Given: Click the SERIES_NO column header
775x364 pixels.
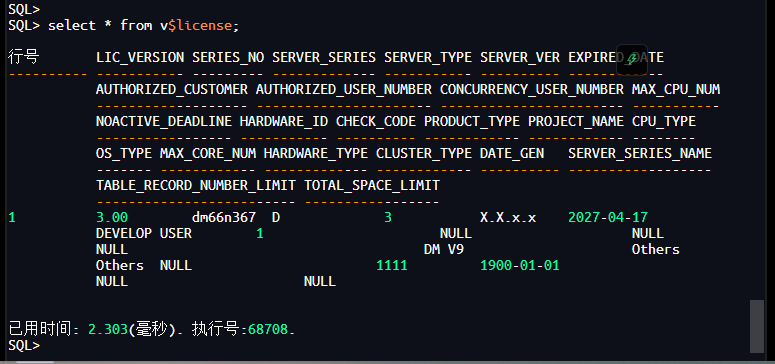Looking at the screenshot, I should pyautogui.click(x=228, y=58).
